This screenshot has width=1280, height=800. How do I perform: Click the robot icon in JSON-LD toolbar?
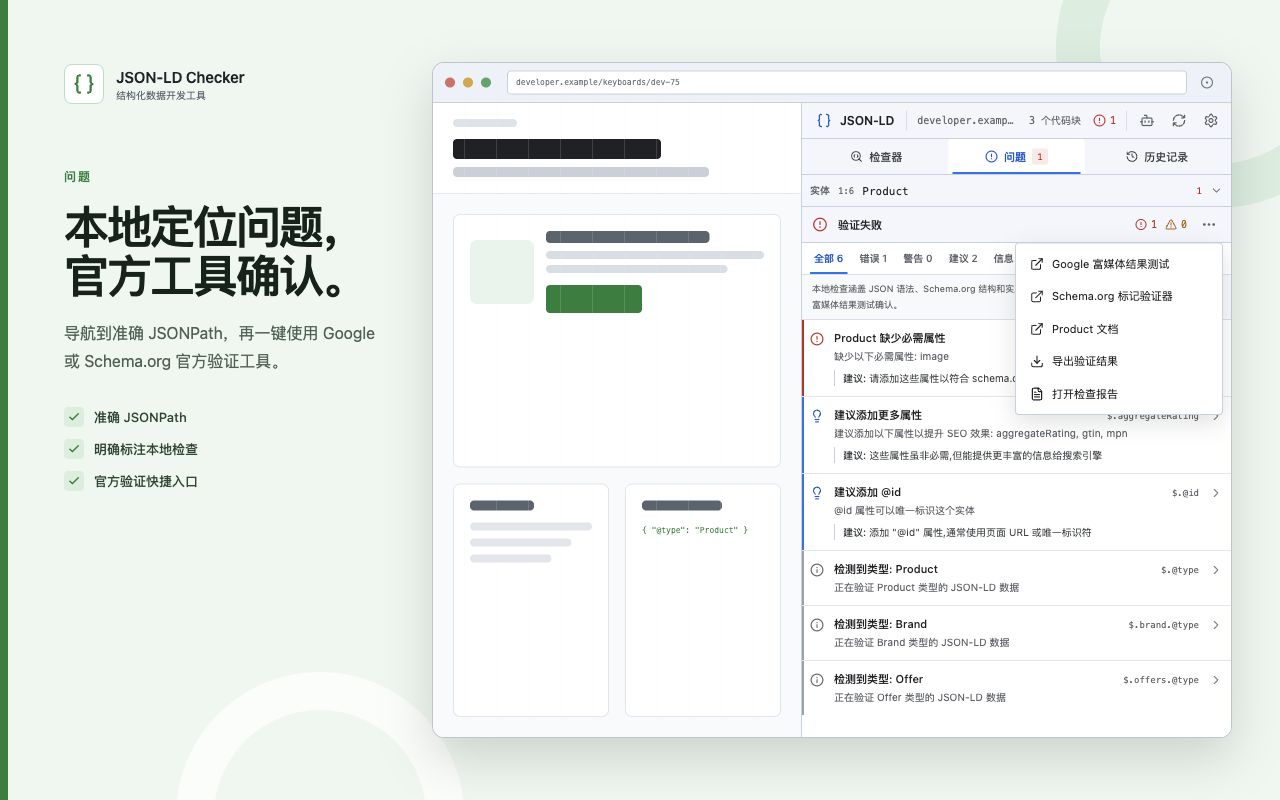click(x=1147, y=121)
